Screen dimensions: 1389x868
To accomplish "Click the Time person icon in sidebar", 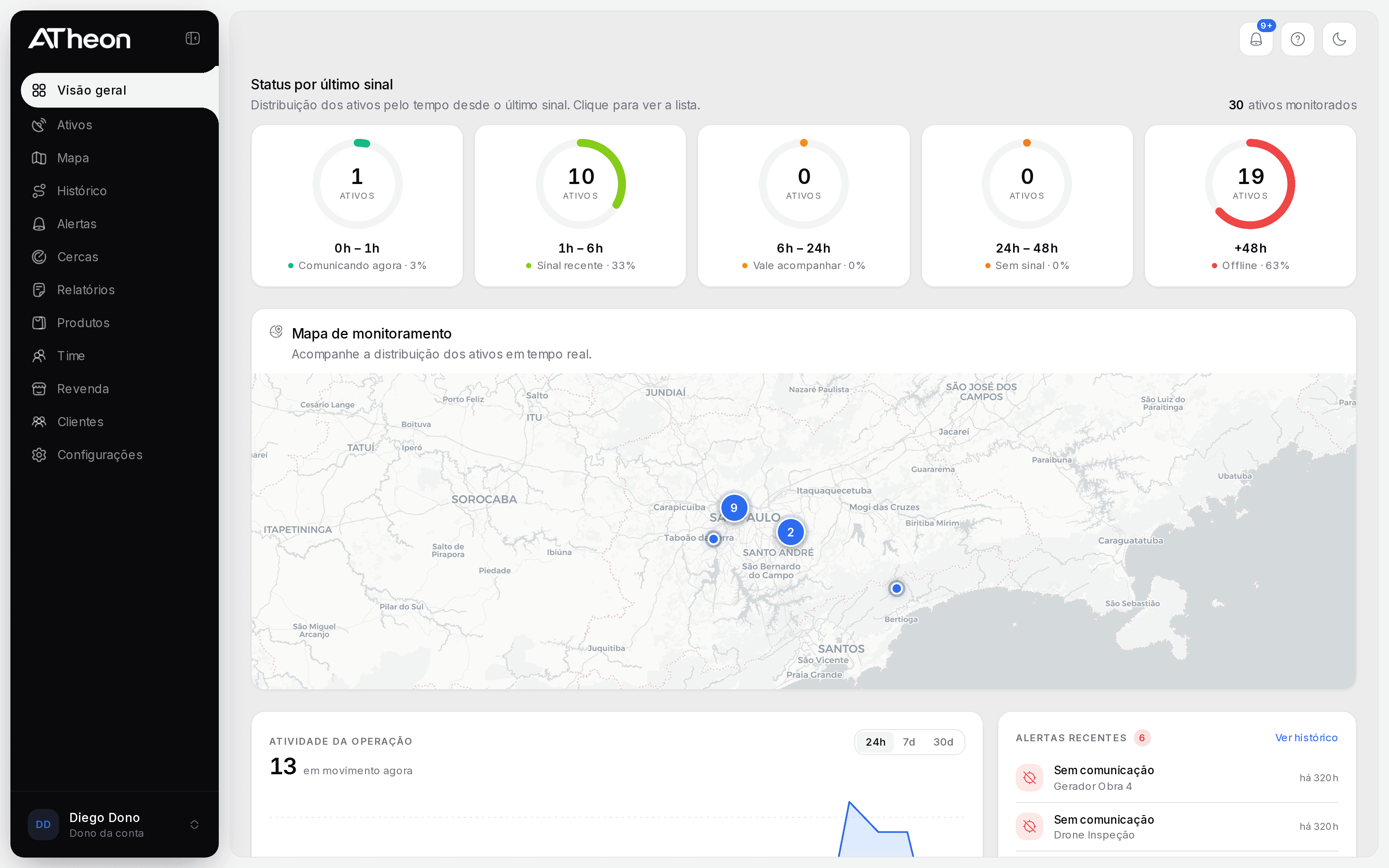I will [39, 356].
